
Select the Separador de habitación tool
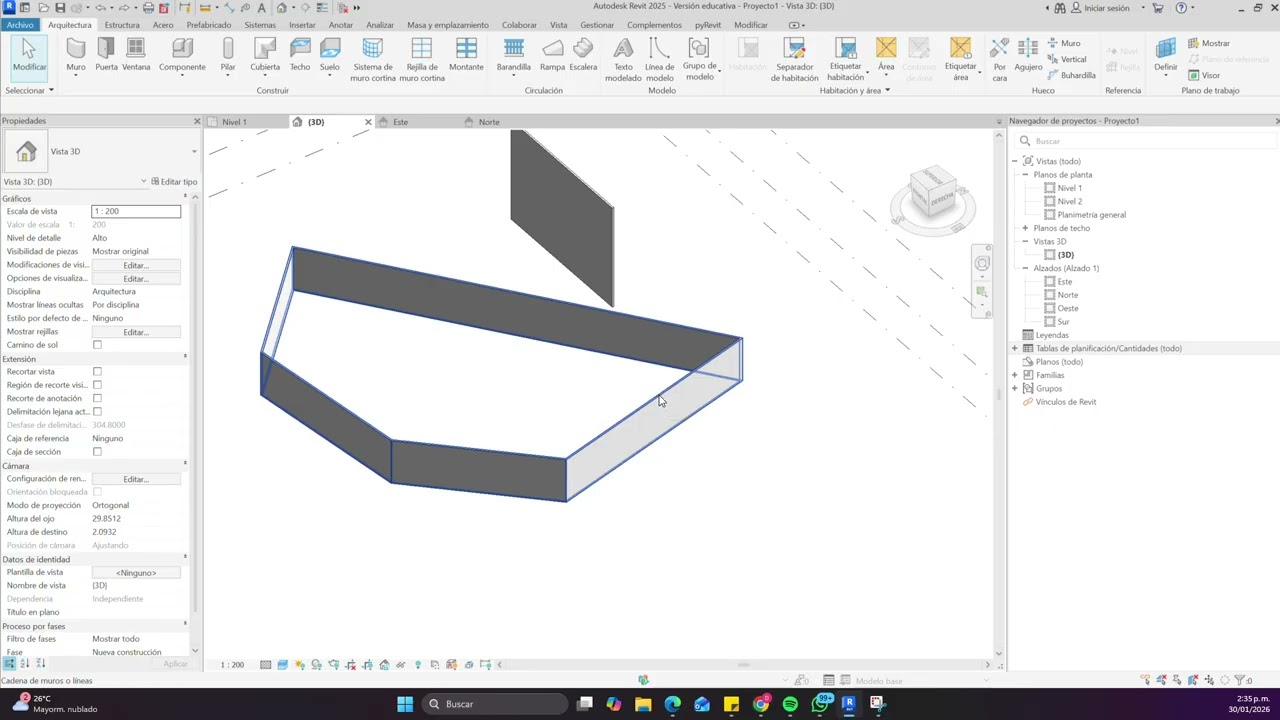(795, 60)
